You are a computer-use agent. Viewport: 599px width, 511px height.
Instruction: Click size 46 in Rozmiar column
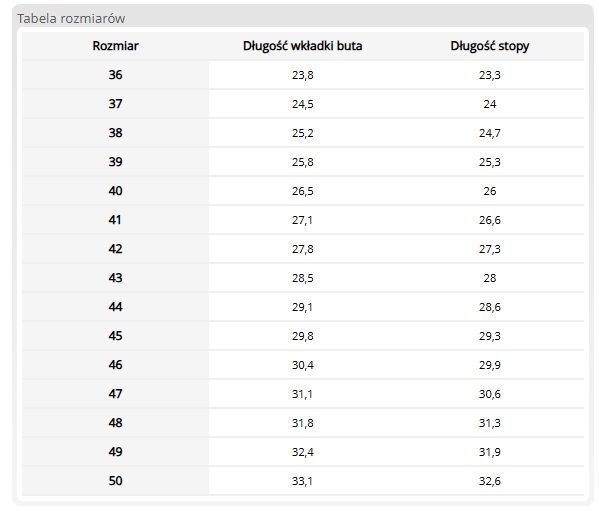[115, 365]
